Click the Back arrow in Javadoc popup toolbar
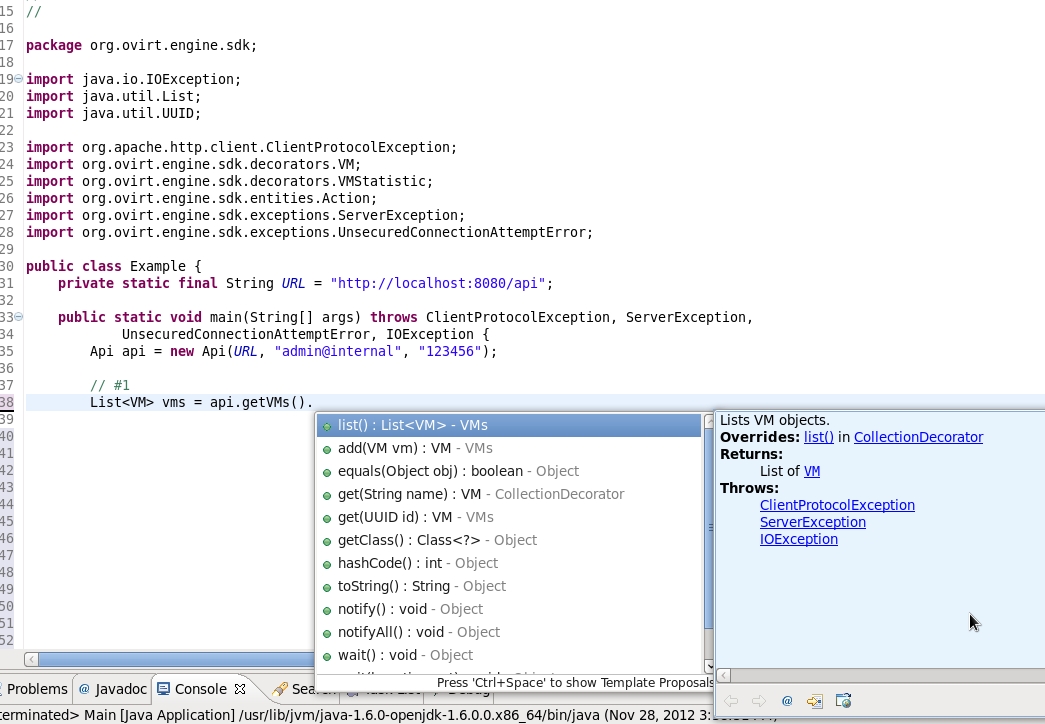1045x724 pixels. click(x=731, y=701)
